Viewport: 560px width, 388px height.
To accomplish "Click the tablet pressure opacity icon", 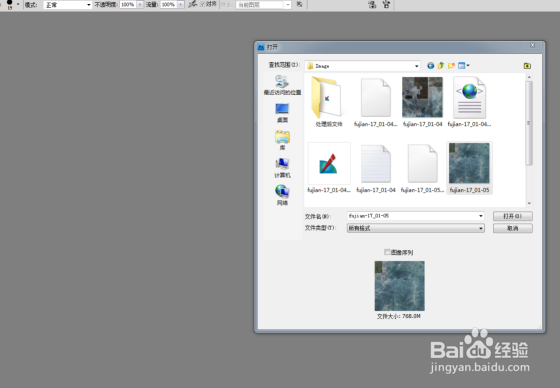I will click(372, 5).
